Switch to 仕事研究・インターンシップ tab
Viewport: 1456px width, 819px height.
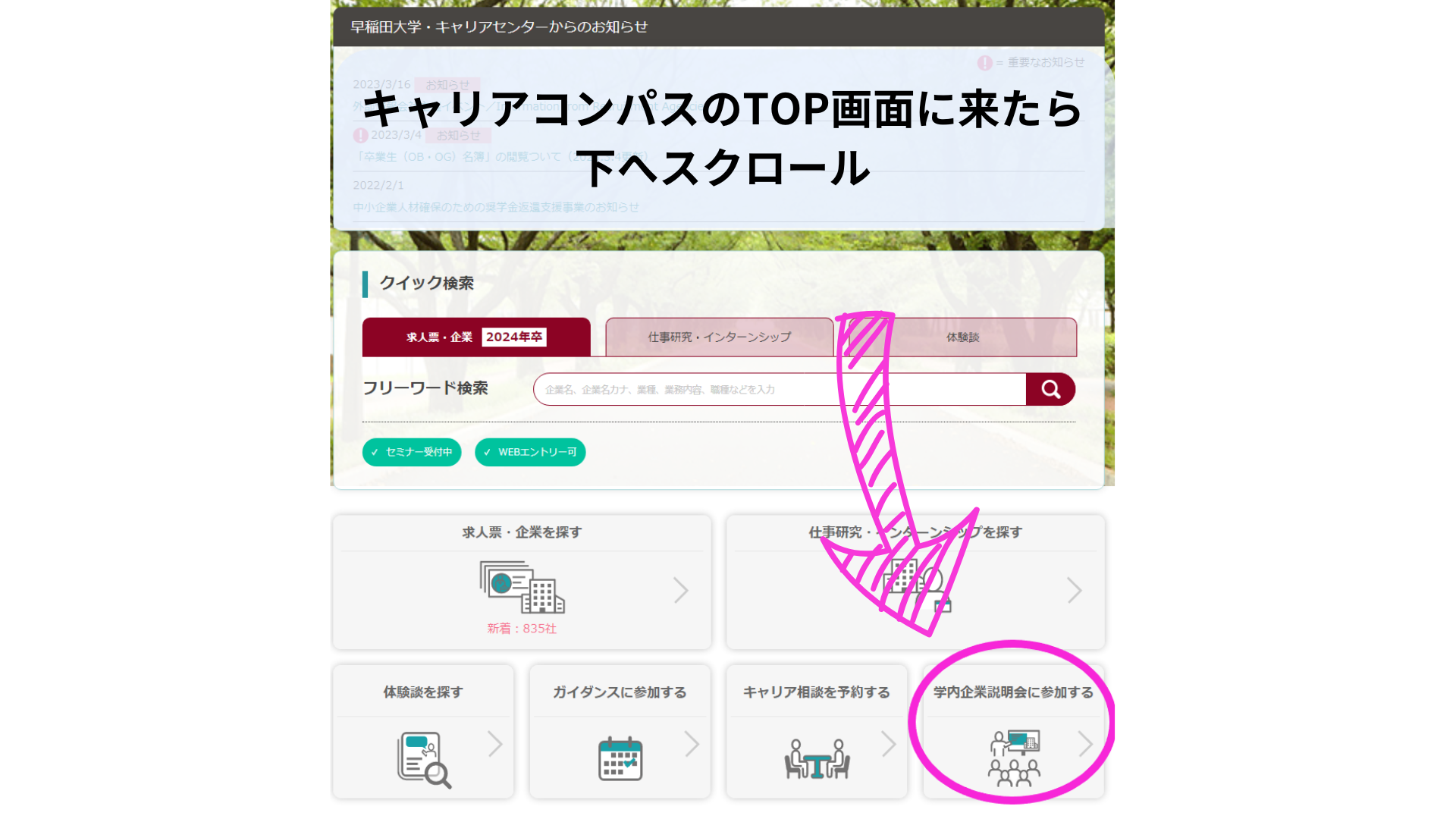(719, 337)
